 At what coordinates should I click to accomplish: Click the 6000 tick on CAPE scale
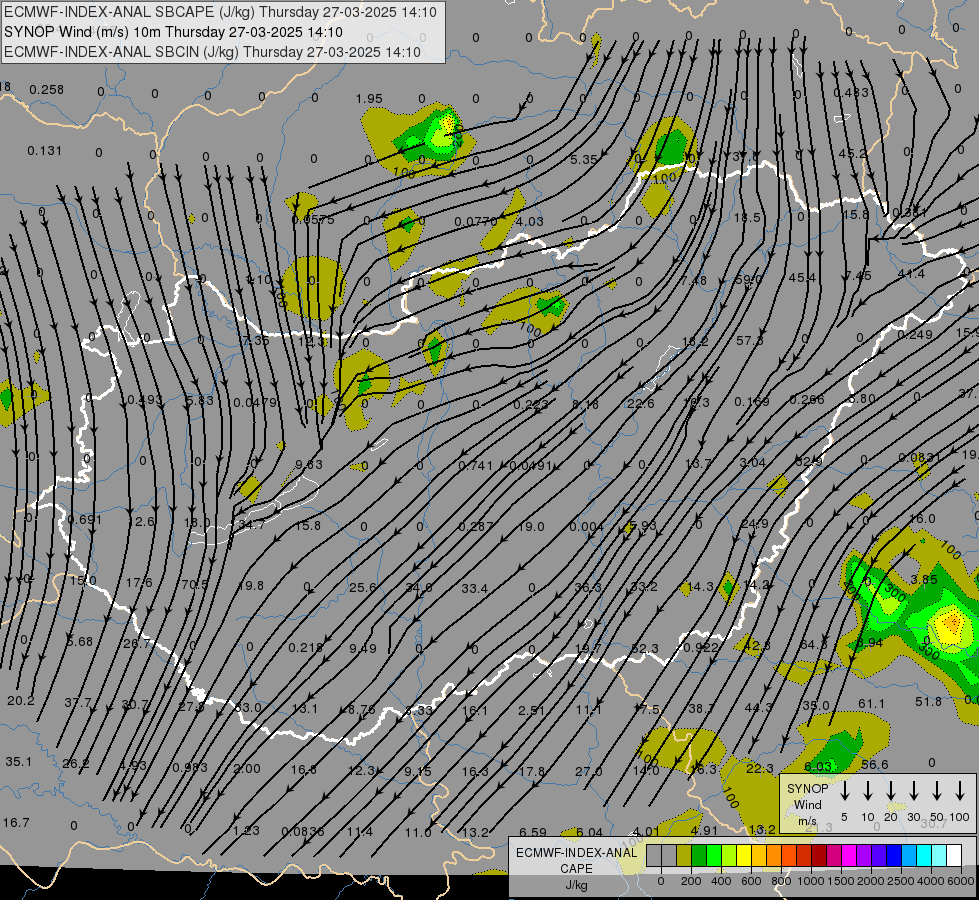click(x=962, y=881)
